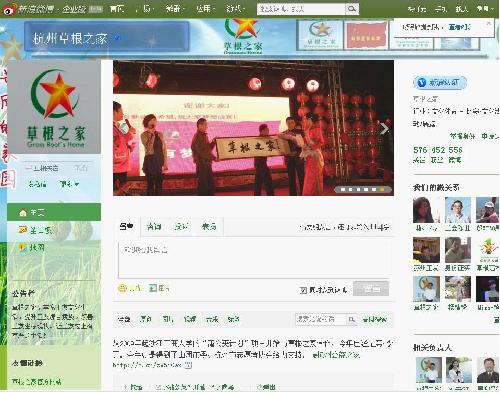Click the picture upload icon below text box

click(x=153, y=288)
